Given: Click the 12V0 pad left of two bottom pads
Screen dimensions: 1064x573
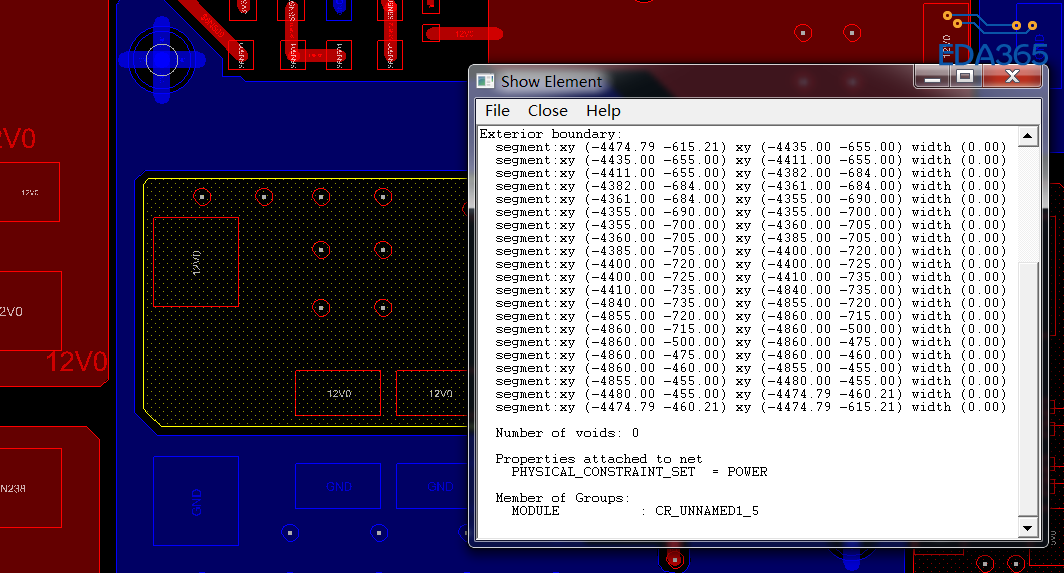Looking at the screenshot, I should click(x=338, y=393).
